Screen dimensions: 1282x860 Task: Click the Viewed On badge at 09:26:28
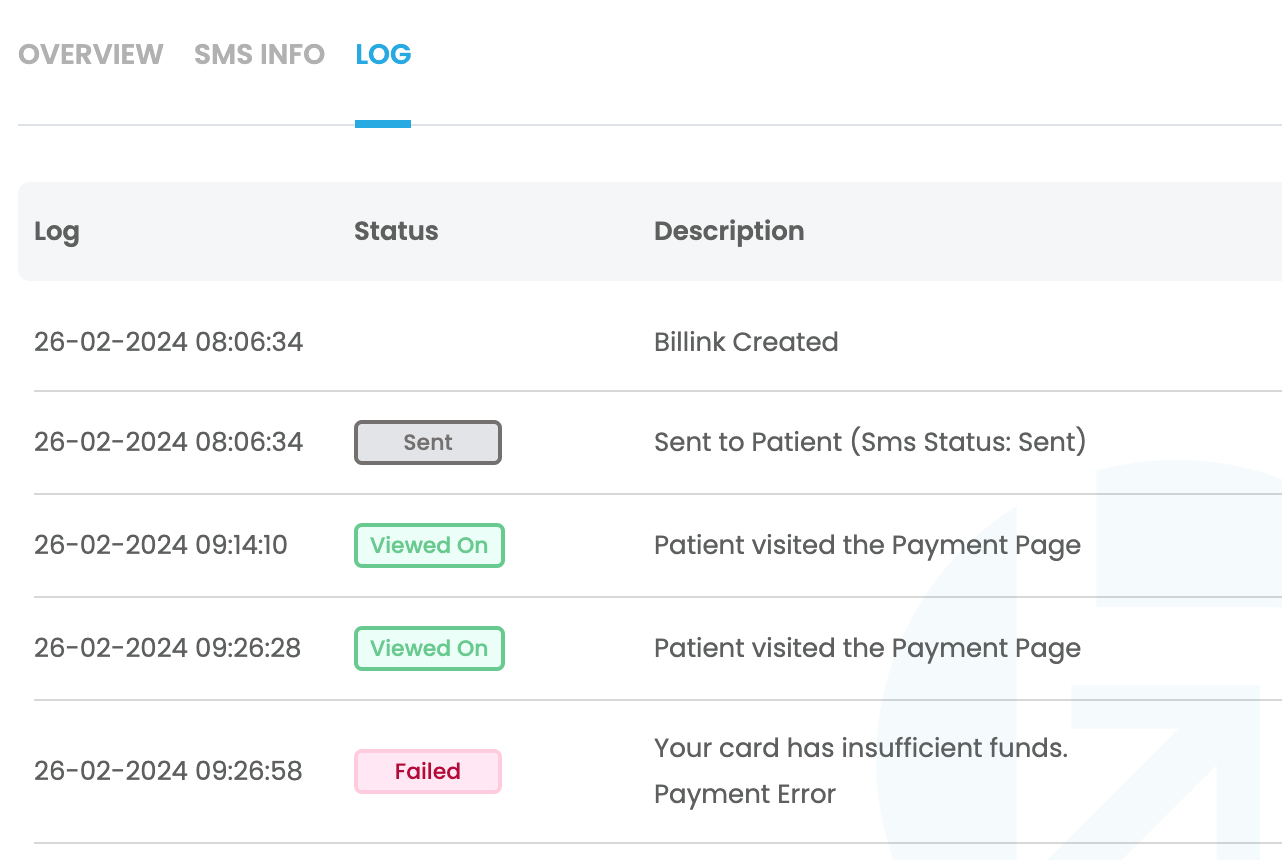[x=429, y=648]
